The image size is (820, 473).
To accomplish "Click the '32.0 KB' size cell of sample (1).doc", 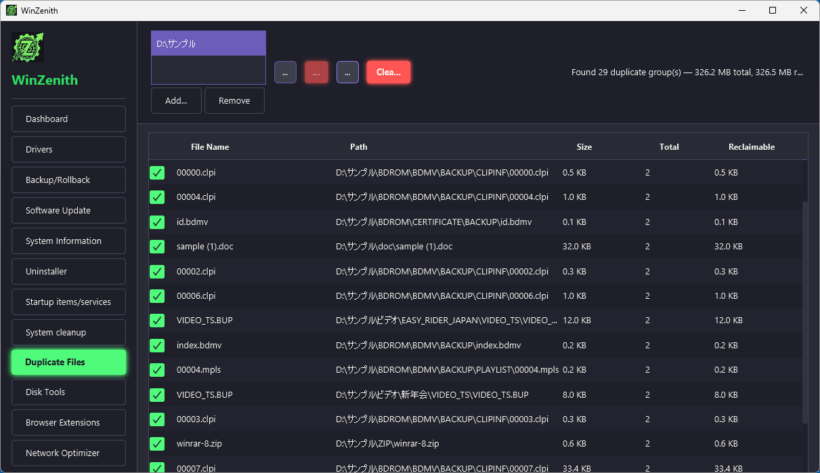I will point(576,246).
